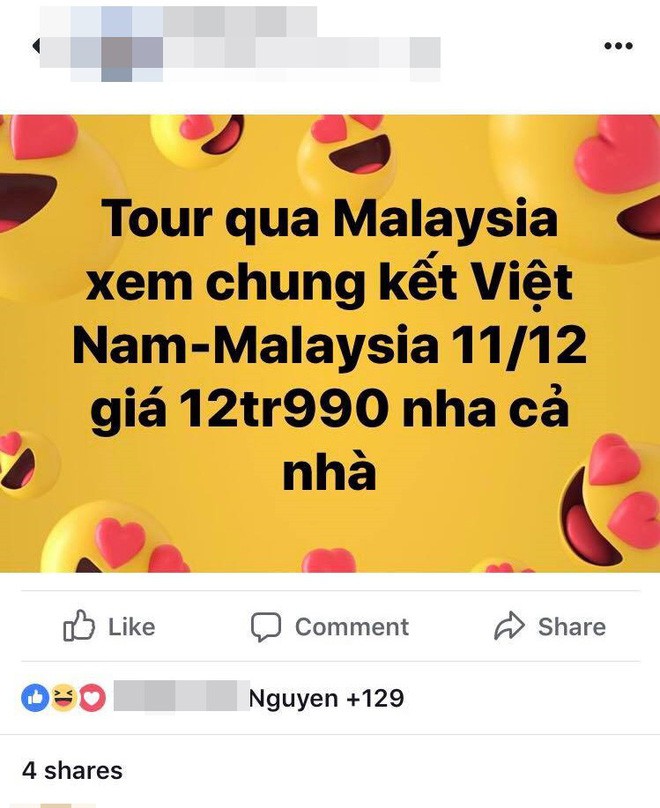Click the thumbs-up Like icon
Viewport: 660px width, 808px height.
point(78,626)
